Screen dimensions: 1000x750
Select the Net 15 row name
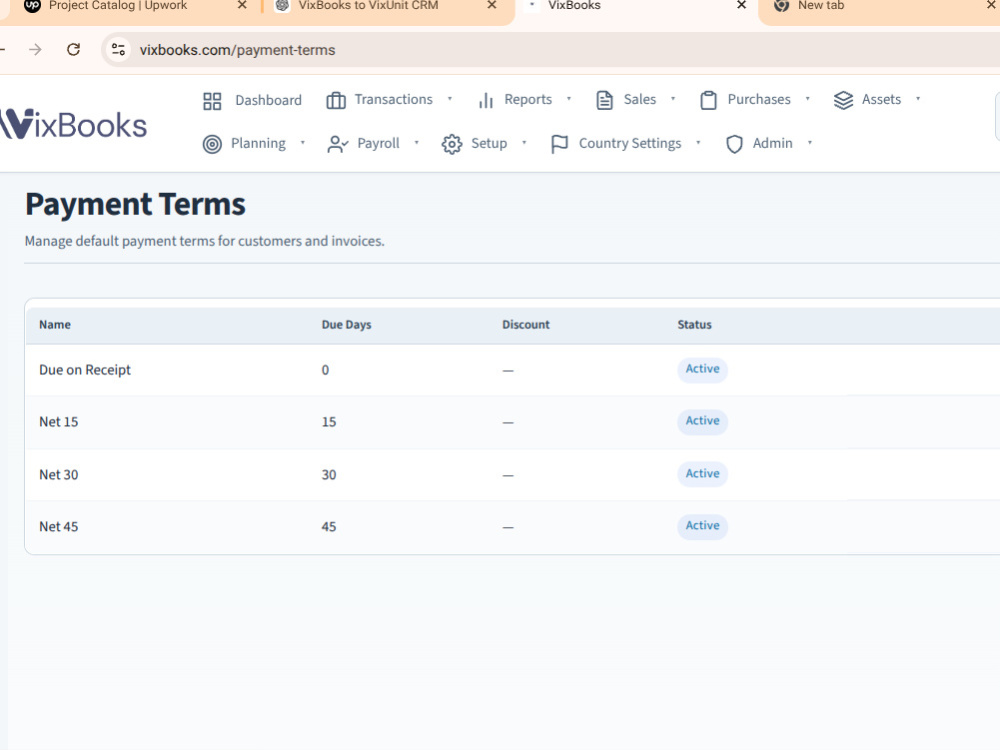click(x=59, y=422)
